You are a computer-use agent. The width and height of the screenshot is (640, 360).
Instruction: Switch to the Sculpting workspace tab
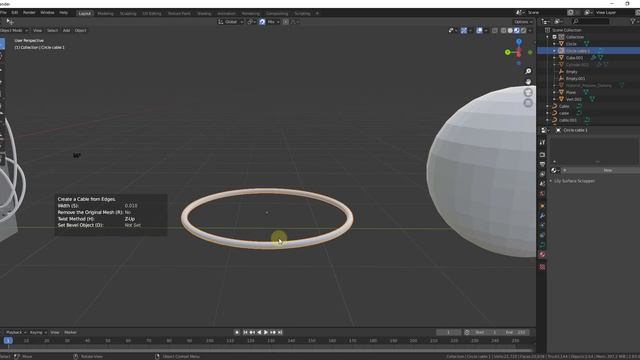(x=128, y=13)
